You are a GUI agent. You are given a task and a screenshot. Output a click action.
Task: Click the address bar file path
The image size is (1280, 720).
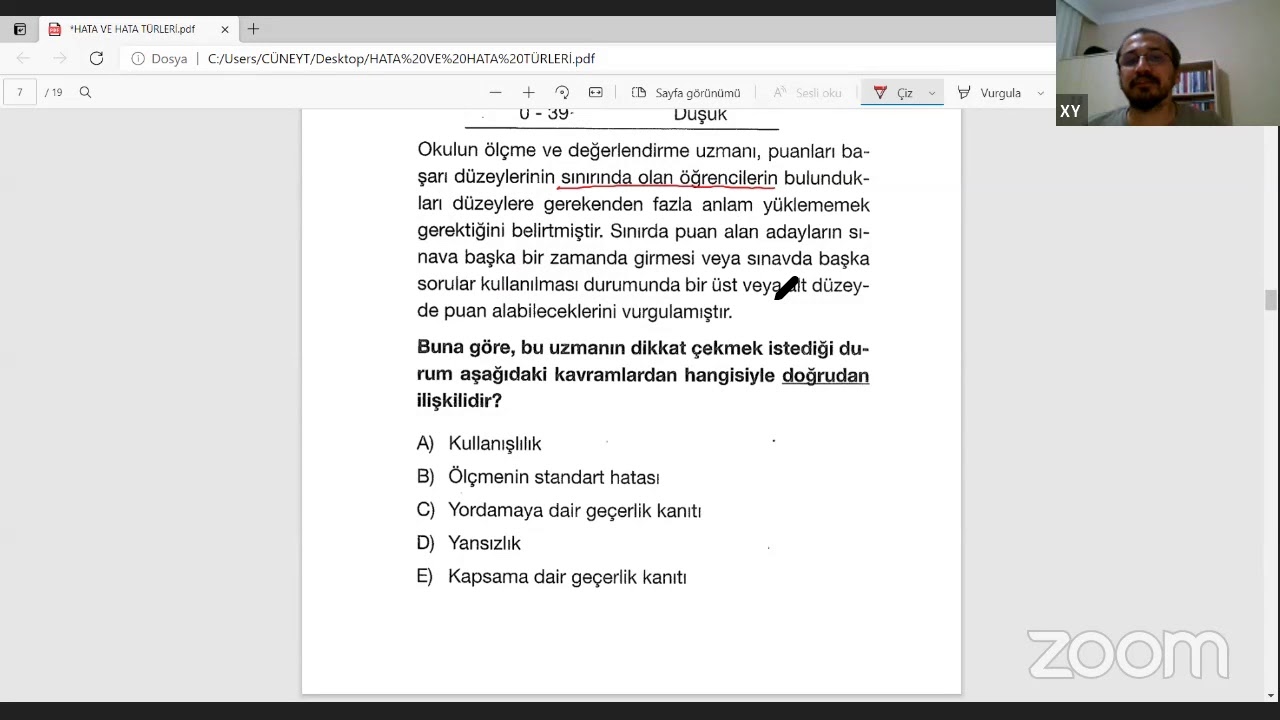(x=401, y=59)
